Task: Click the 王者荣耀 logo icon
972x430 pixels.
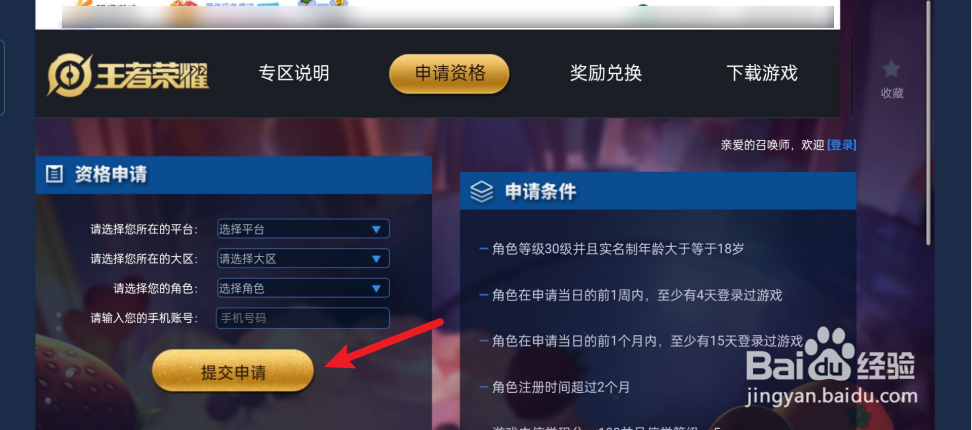Action: tap(71, 76)
